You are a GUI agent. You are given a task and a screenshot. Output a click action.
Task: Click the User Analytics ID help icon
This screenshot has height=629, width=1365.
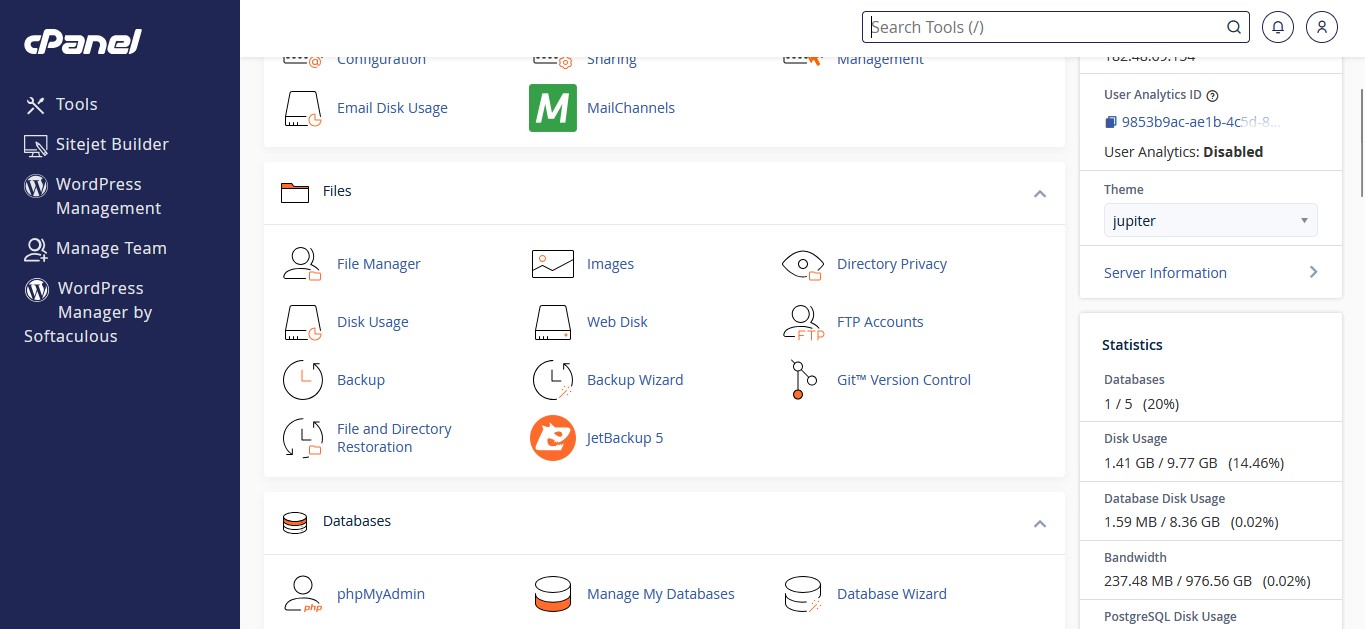point(1213,96)
